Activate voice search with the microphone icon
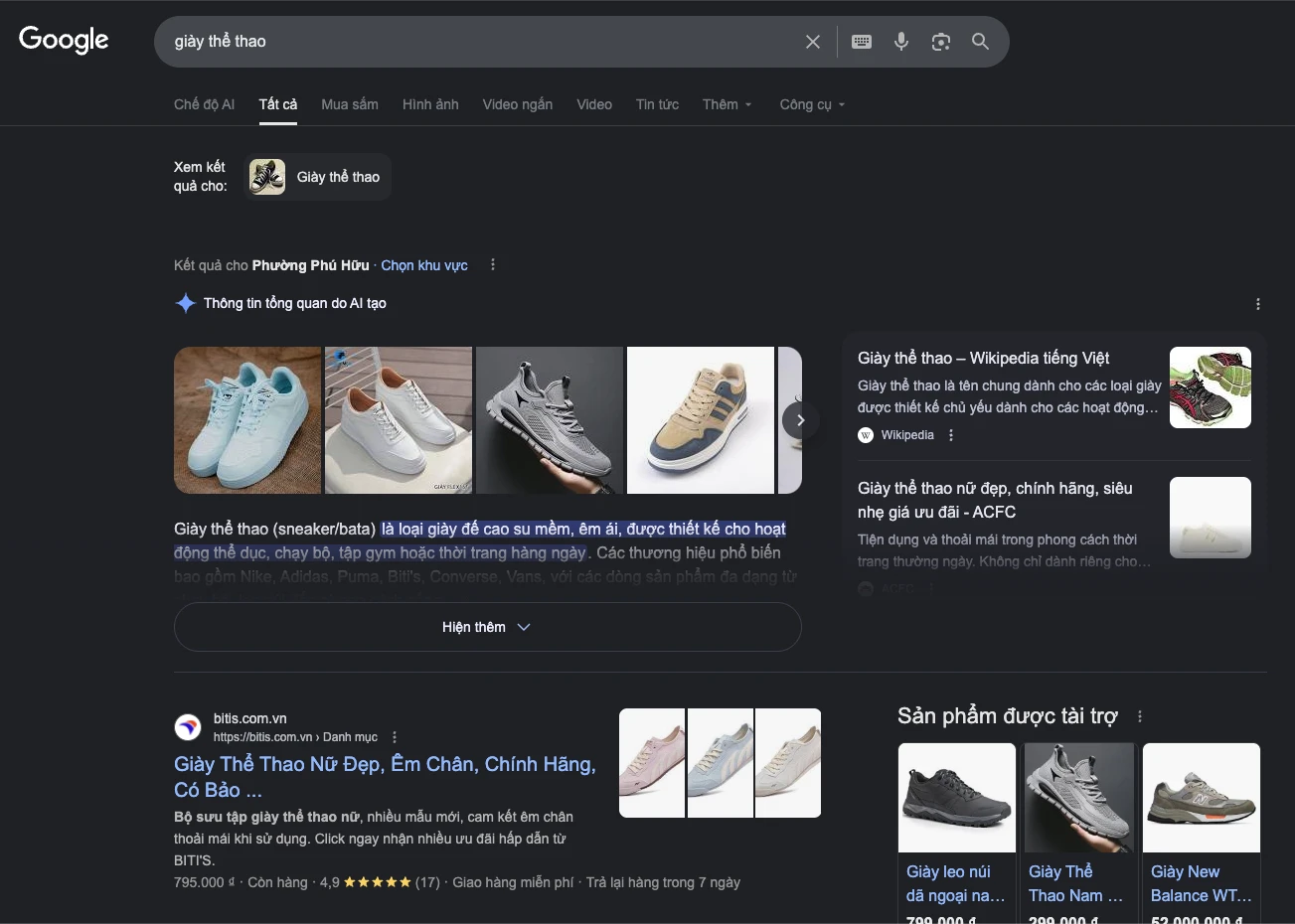The width and height of the screenshot is (1295, 924). pos(900,41)
